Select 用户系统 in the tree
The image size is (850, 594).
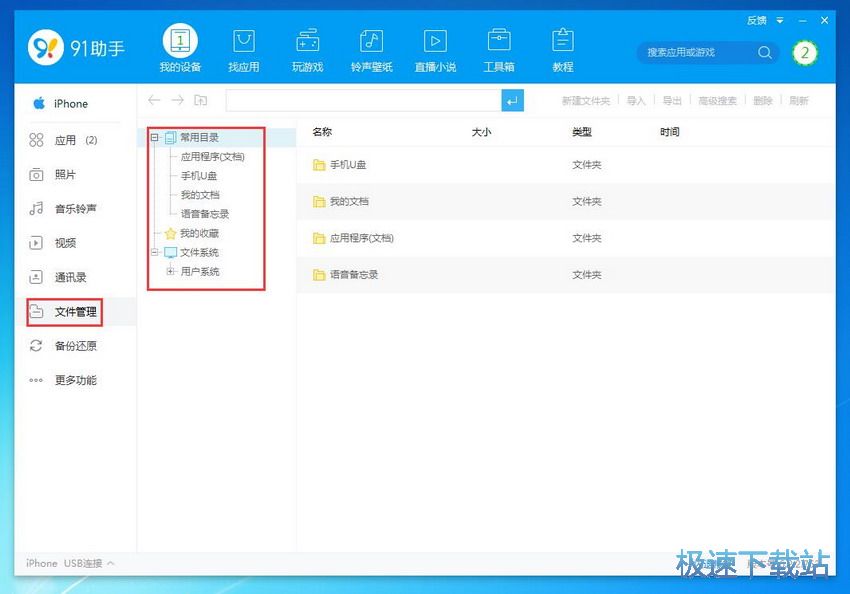coord(200,272)
